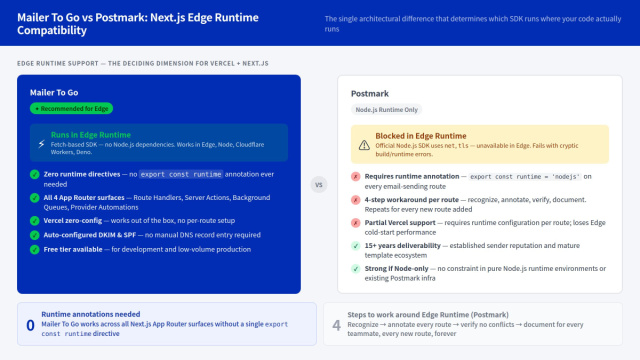Image resolution: width=640 pixels, height=360 pixels.
Task: Click the warning triangle icon in Blocked in Edge Runtime
Action: (x=364, y=145)
